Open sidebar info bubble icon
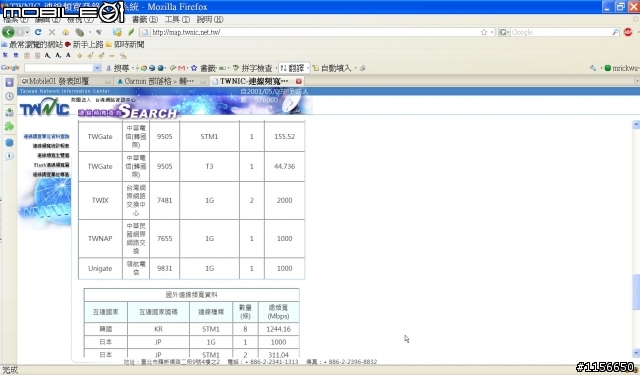640x375 pixels. coord(9,156)
